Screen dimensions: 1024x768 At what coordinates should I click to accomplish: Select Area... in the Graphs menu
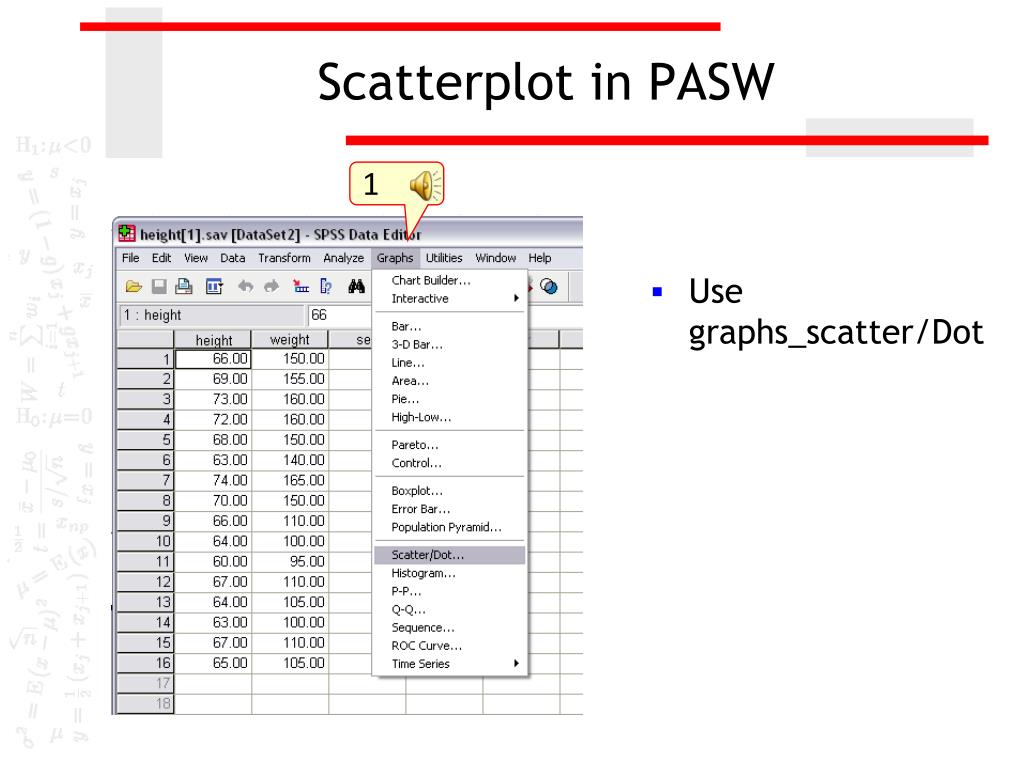coord(449,381)
